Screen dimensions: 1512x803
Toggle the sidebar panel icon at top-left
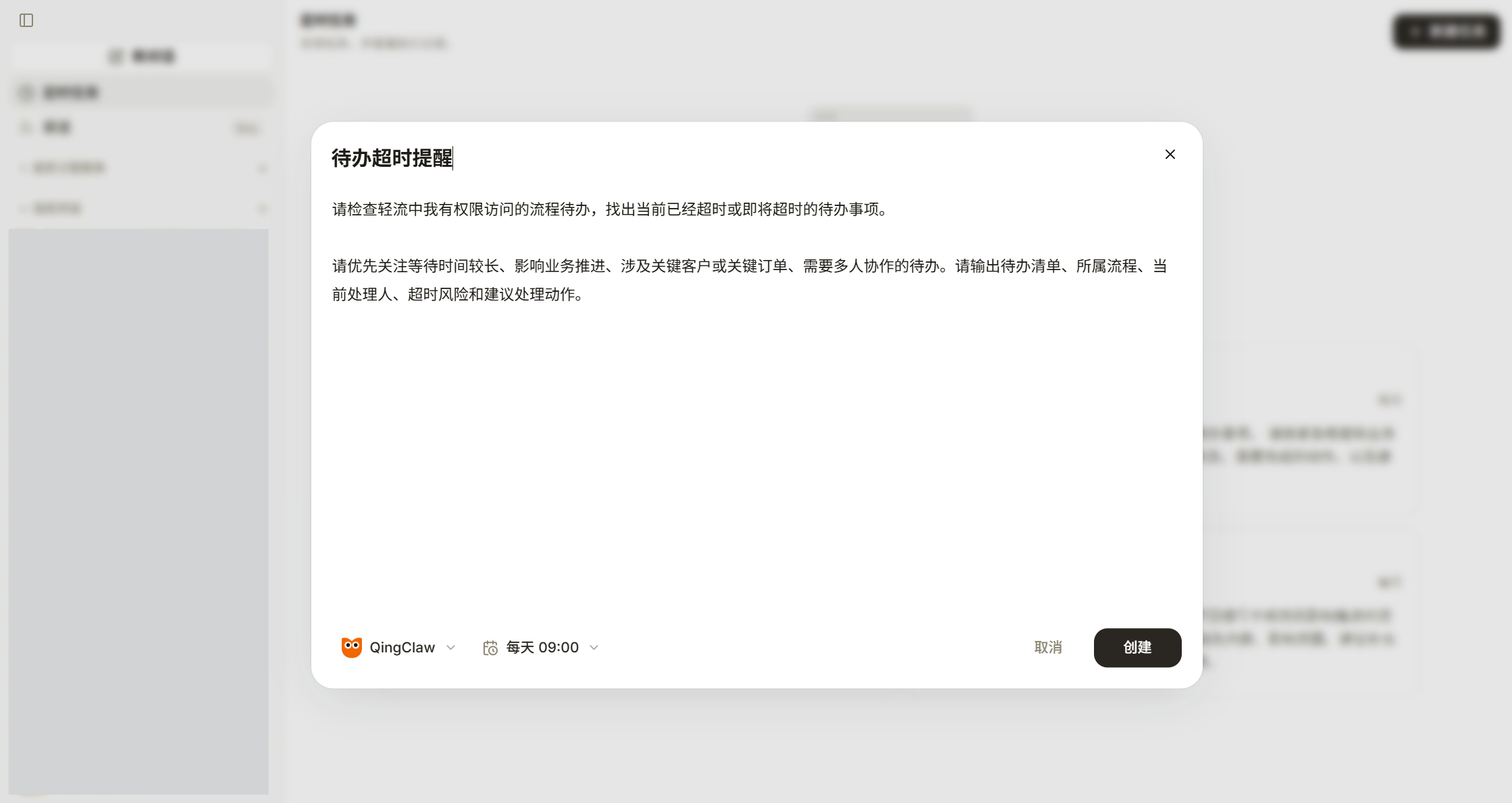click(26, 20)
